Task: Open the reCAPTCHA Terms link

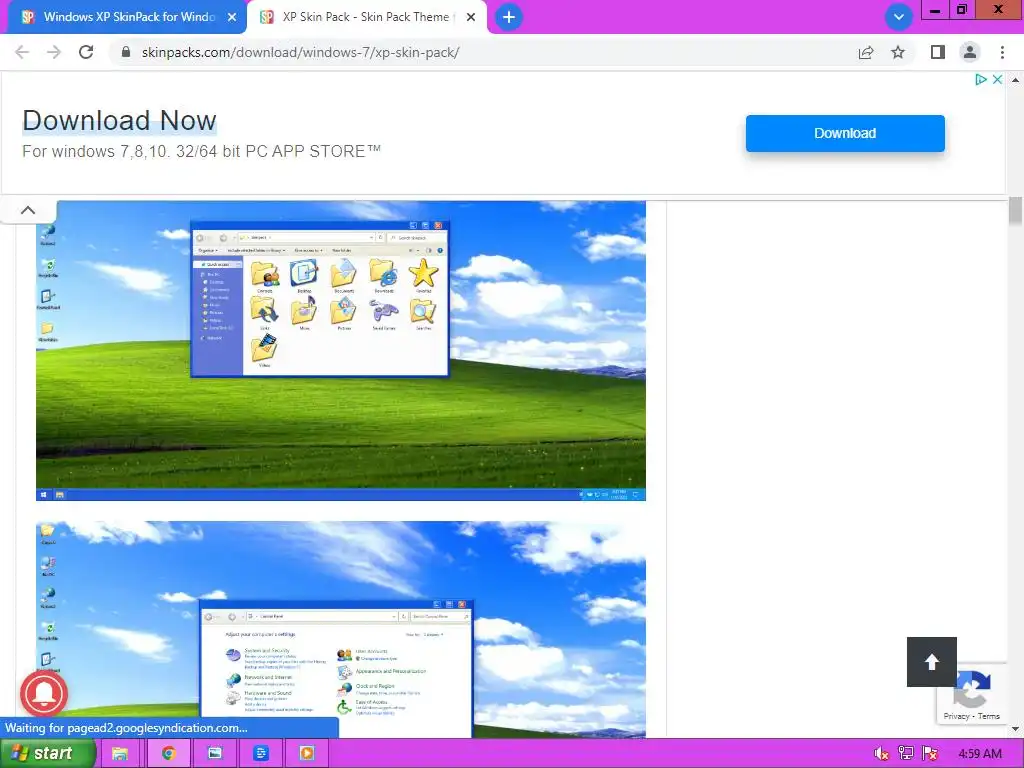Action: 989,716
